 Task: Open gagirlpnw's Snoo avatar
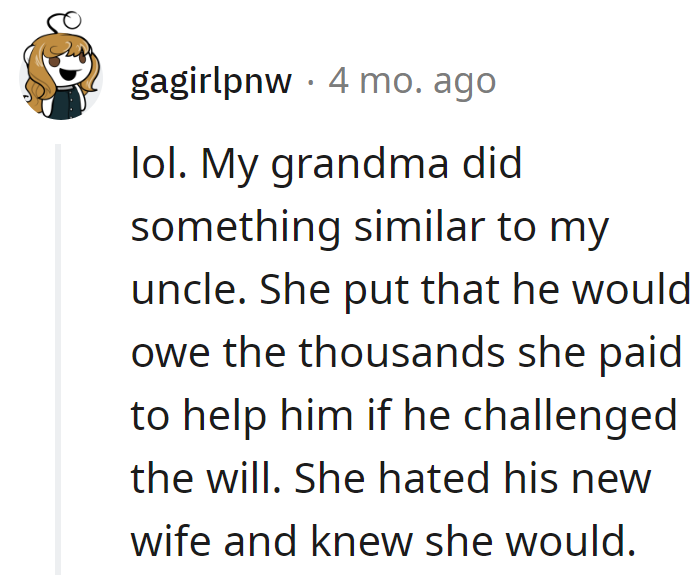pos(61,67)
